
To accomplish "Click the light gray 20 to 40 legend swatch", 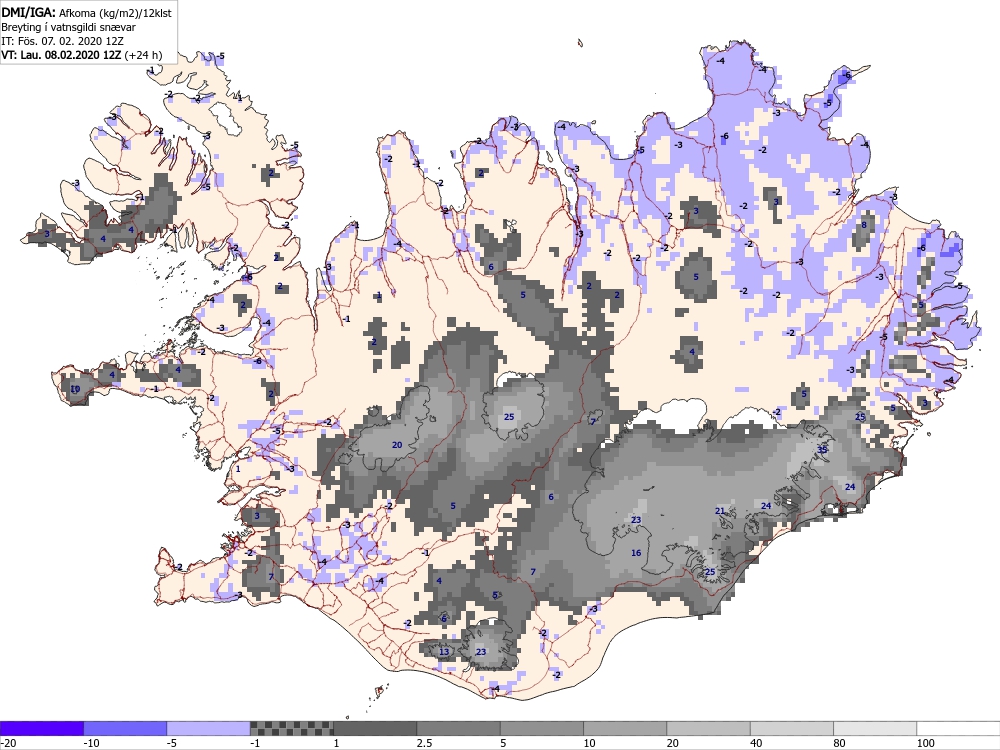I will point(709,728).
